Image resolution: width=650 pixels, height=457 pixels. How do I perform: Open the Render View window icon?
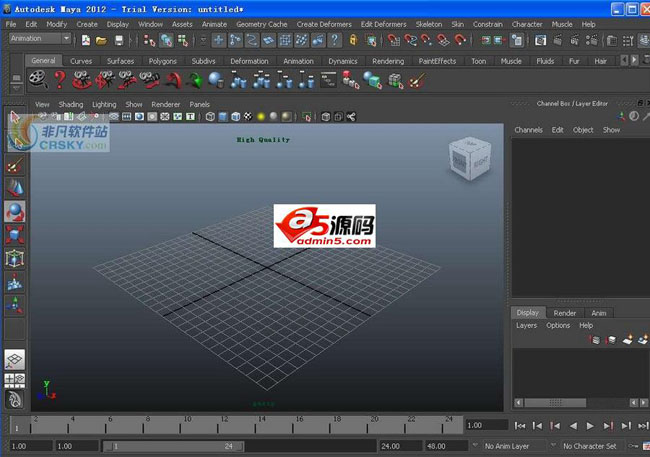coord(540,40)
